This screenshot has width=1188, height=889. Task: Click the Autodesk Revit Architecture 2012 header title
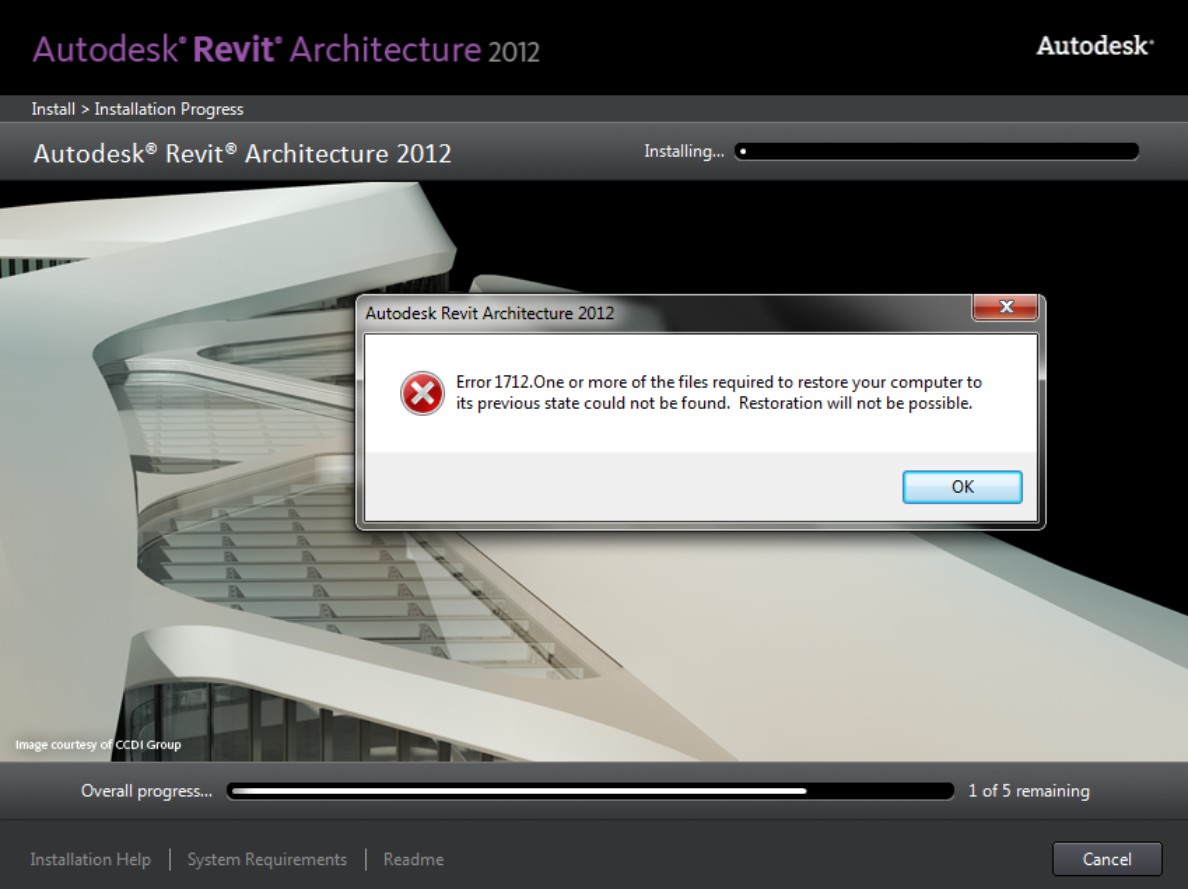point(286,50)
